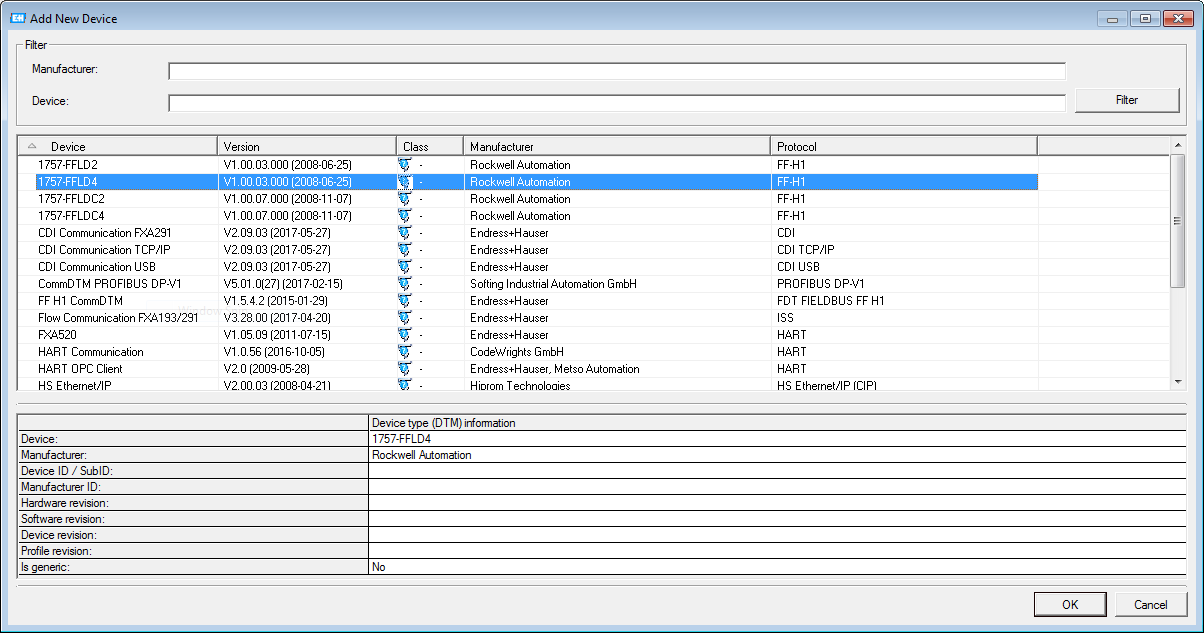Screen dimensions: 1204x633
Task: Sort list by Manufacturer column header
Action: (615, 147)
